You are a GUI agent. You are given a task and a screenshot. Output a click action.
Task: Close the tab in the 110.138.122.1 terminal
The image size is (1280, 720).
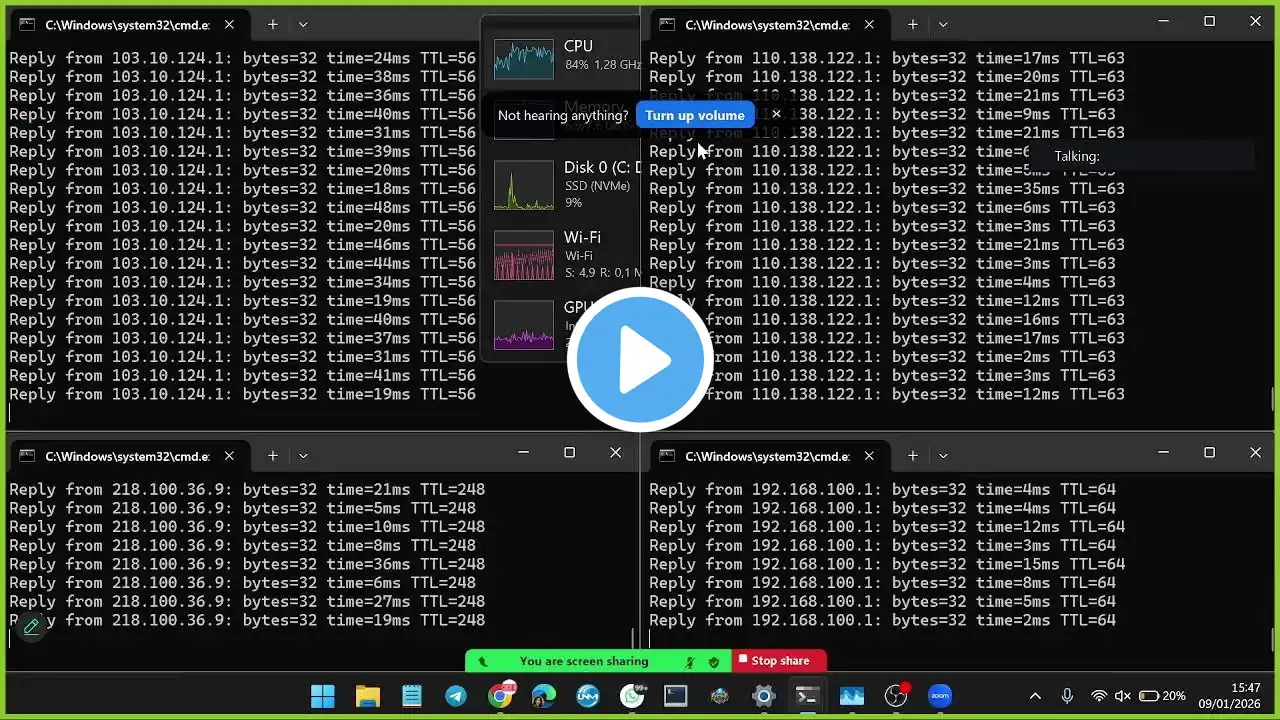click(869, 25)
